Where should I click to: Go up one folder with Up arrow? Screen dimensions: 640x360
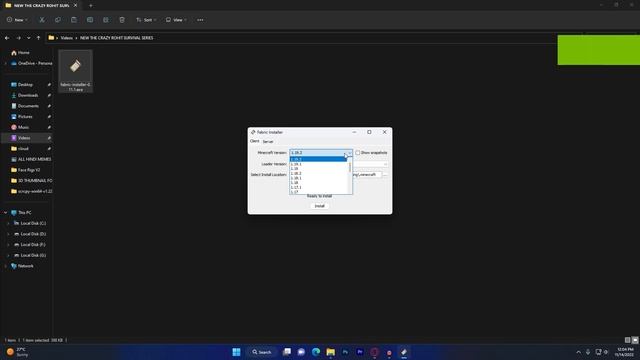coord(38,38)
